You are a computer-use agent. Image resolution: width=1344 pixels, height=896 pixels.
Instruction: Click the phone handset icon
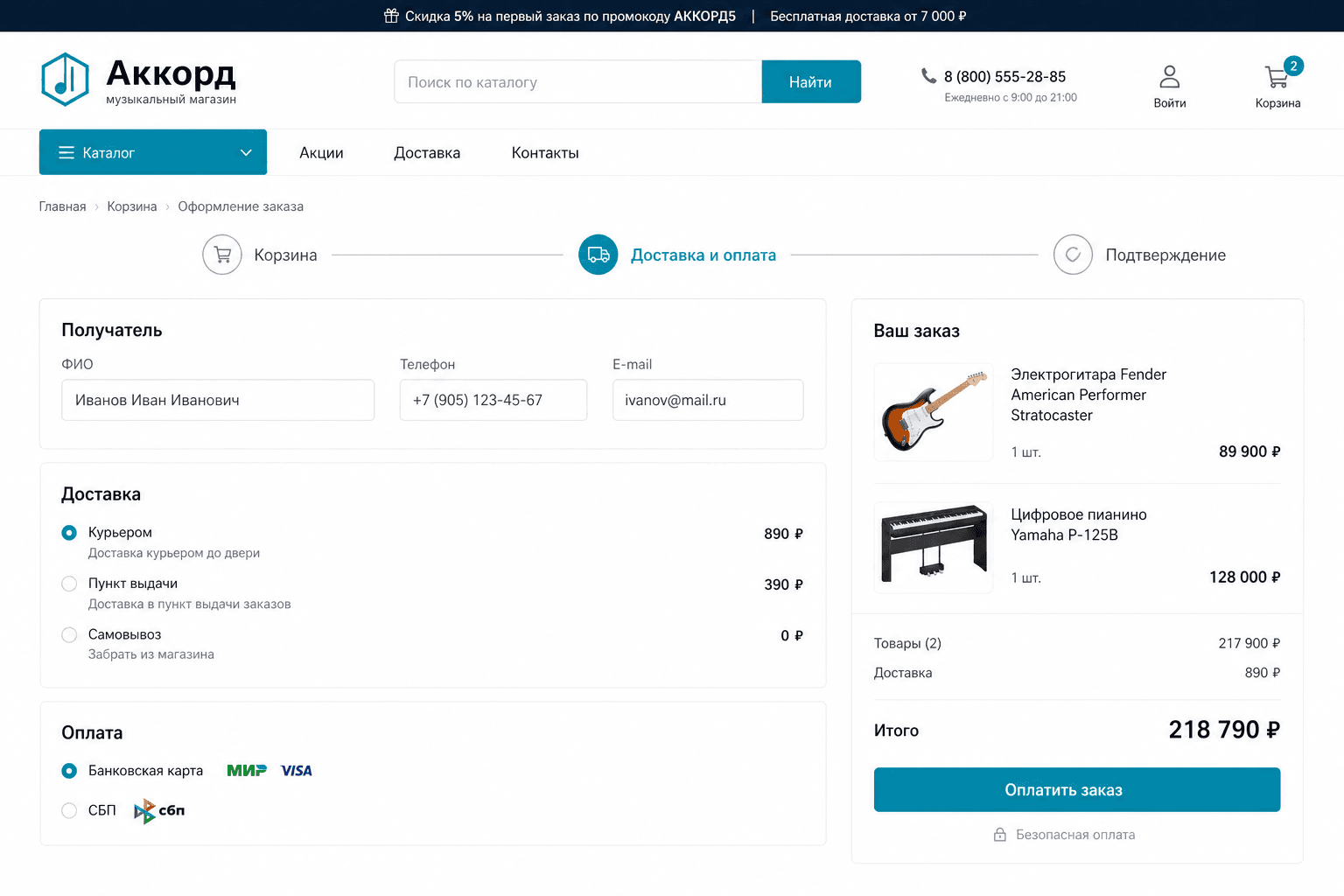point(928,76)
